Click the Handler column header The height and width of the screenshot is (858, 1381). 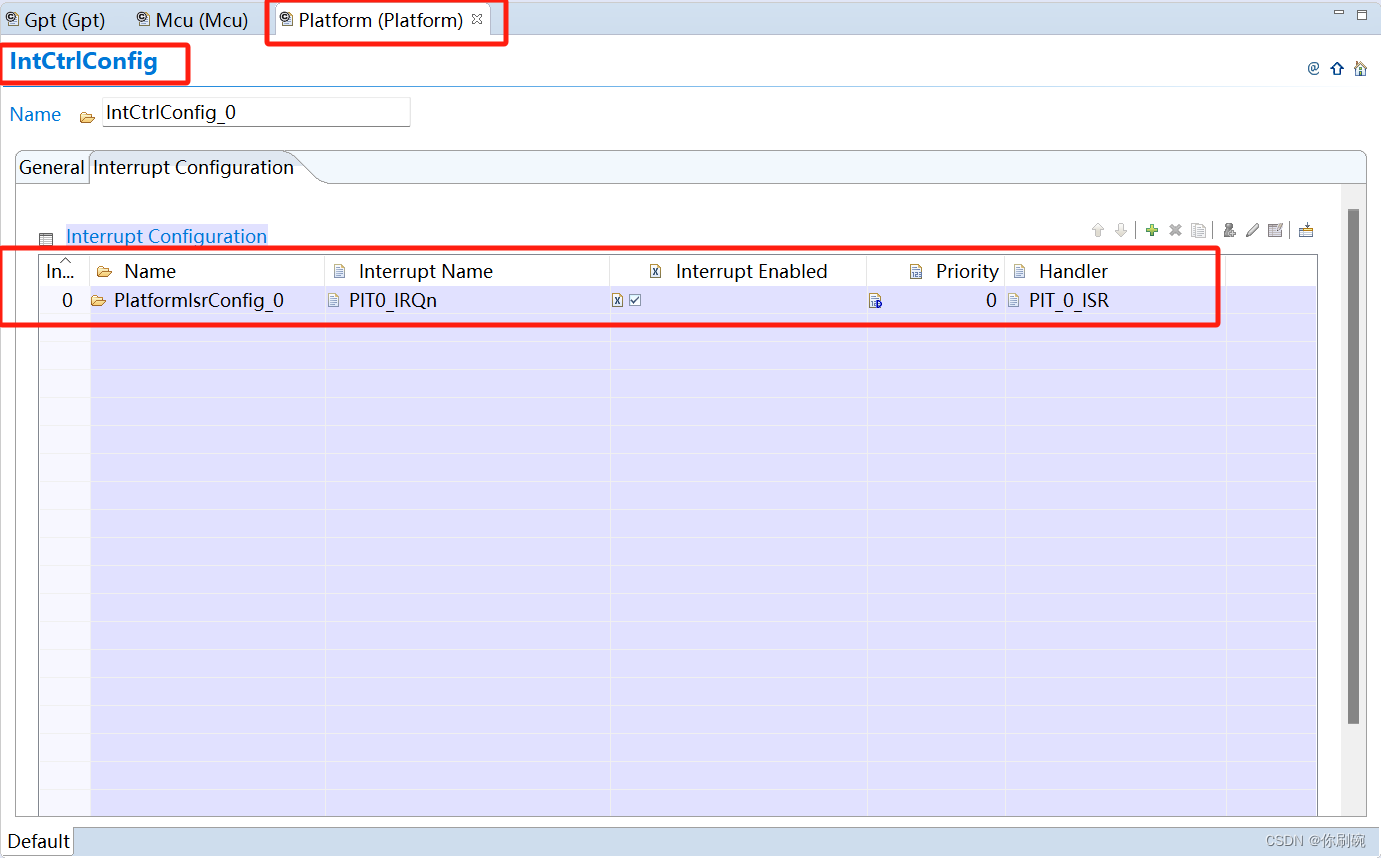1115,271
